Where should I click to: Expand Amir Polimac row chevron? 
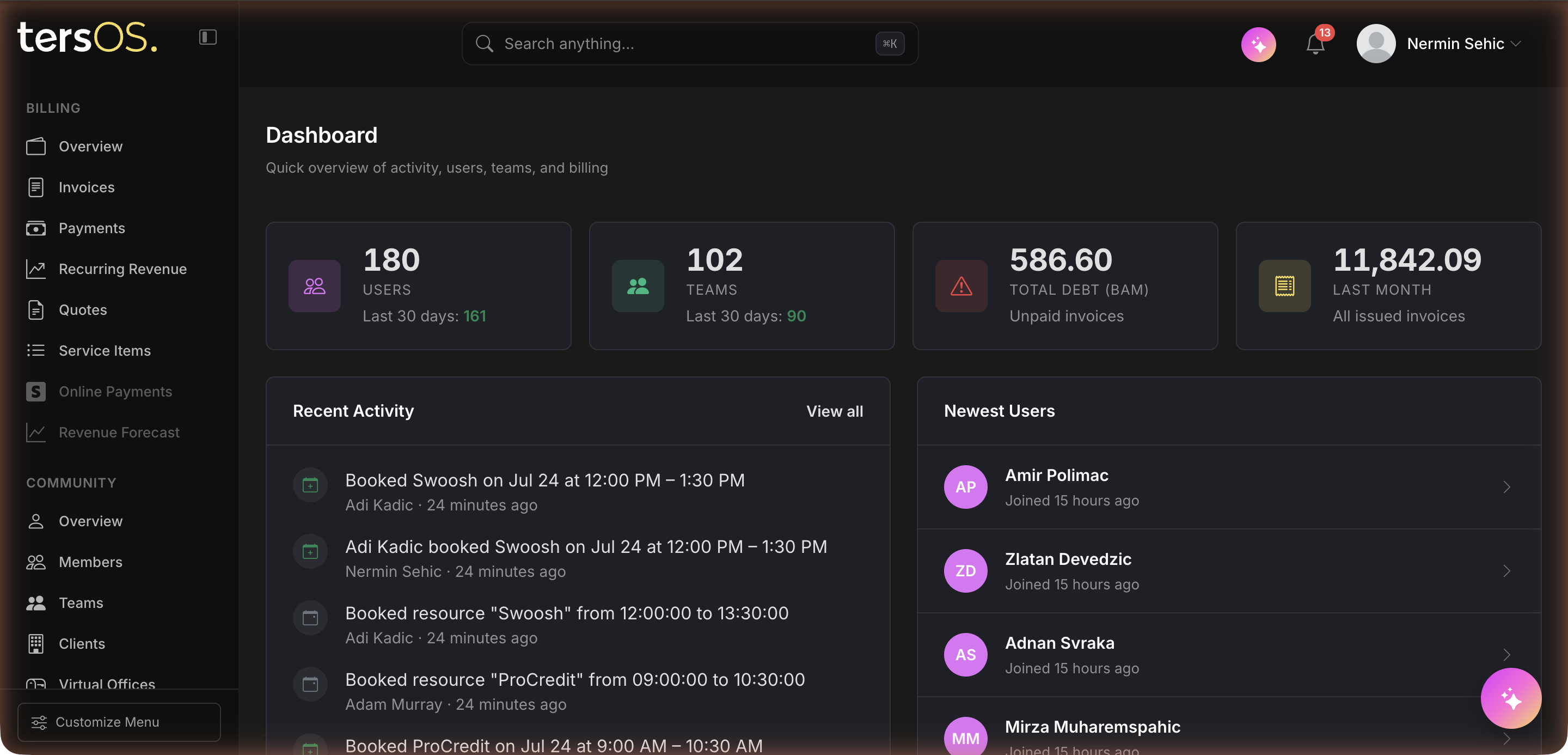pos(1506,487)
